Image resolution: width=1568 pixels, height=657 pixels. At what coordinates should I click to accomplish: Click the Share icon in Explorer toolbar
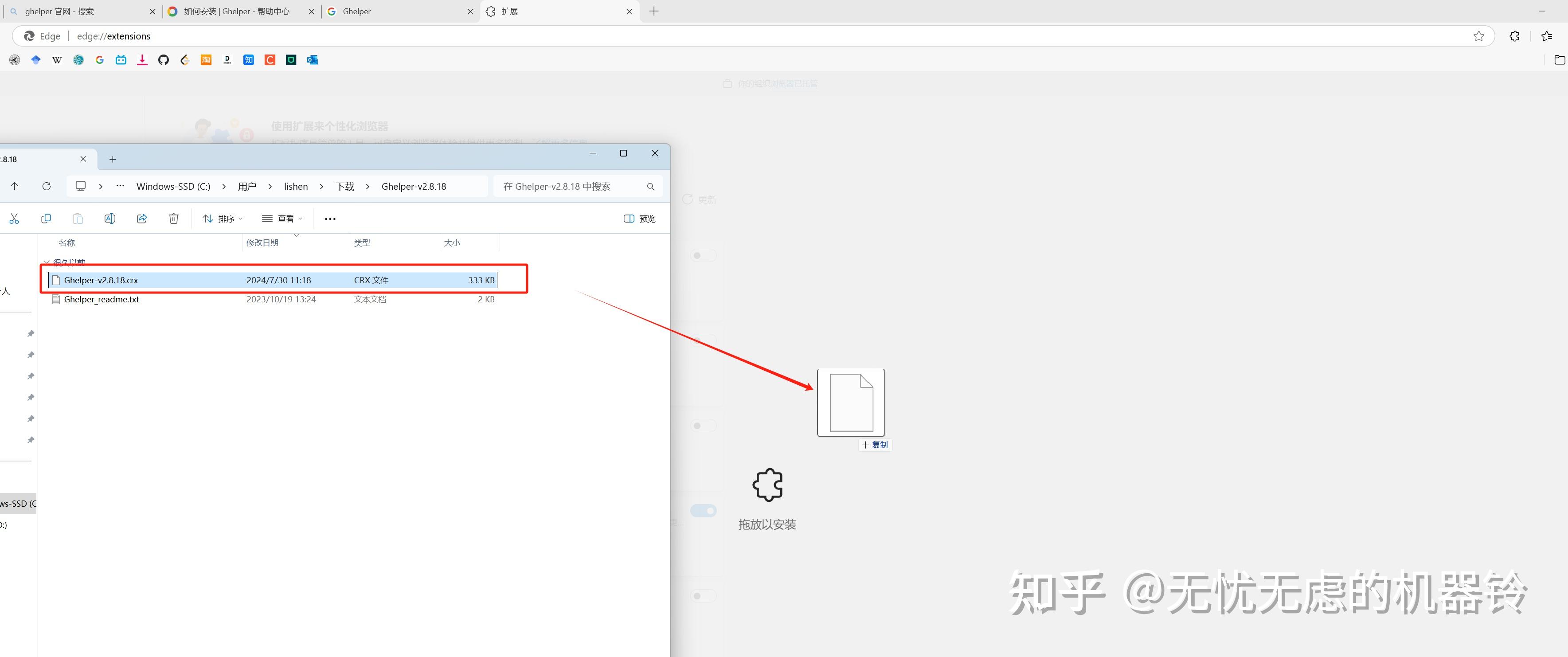point(142,219)
